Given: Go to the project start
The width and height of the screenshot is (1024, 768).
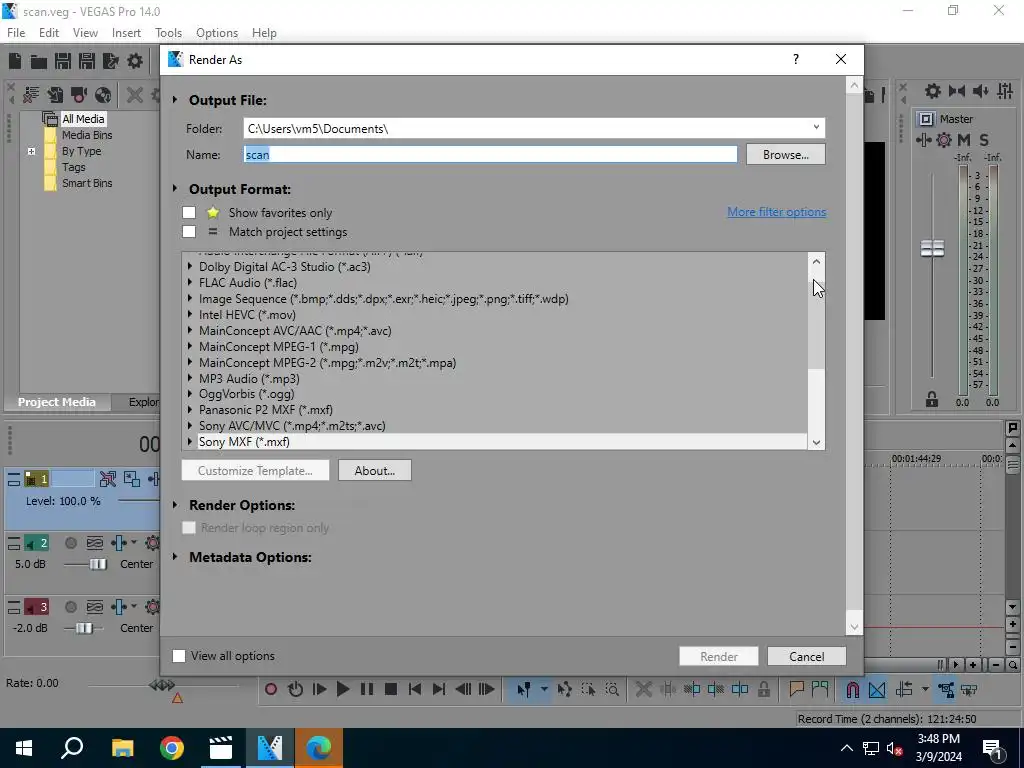Looking at the screenshot, I should (x=415, y=689).
